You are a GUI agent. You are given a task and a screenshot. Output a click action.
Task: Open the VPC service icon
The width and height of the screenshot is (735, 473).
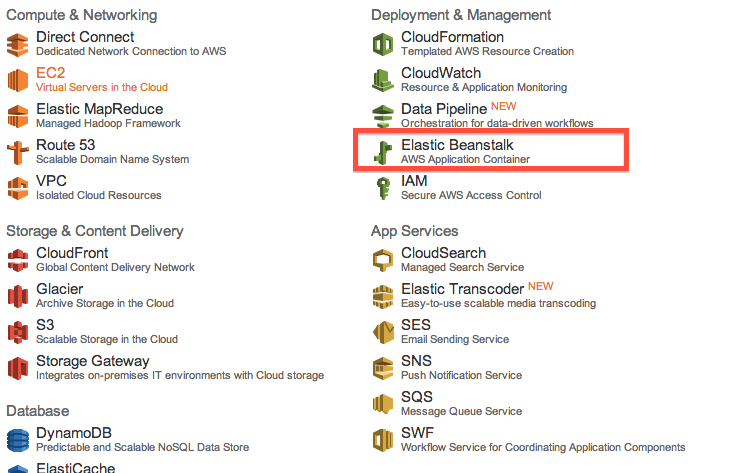[18, 188]
